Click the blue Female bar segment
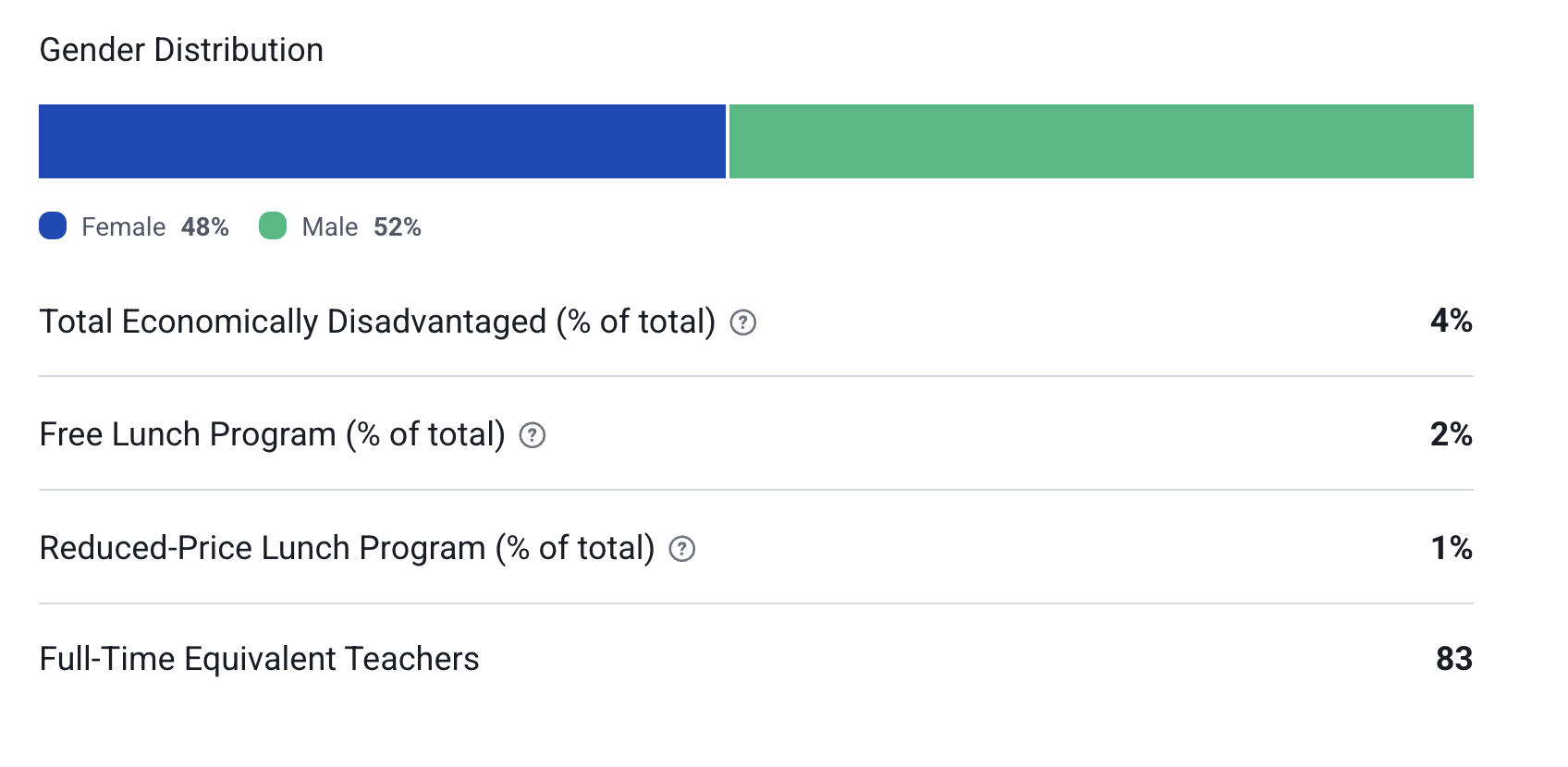The image size is (1568, 767). click(x=382, y=141)
